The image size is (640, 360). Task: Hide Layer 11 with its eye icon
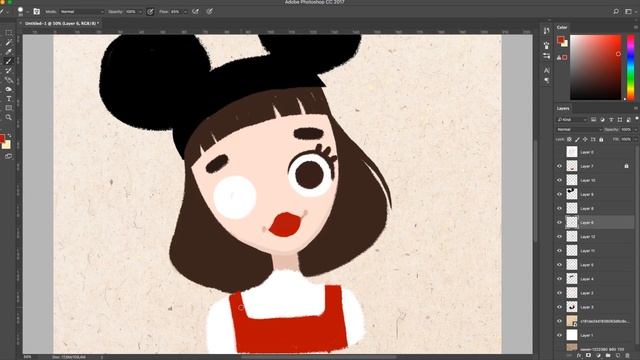point(559,251)
